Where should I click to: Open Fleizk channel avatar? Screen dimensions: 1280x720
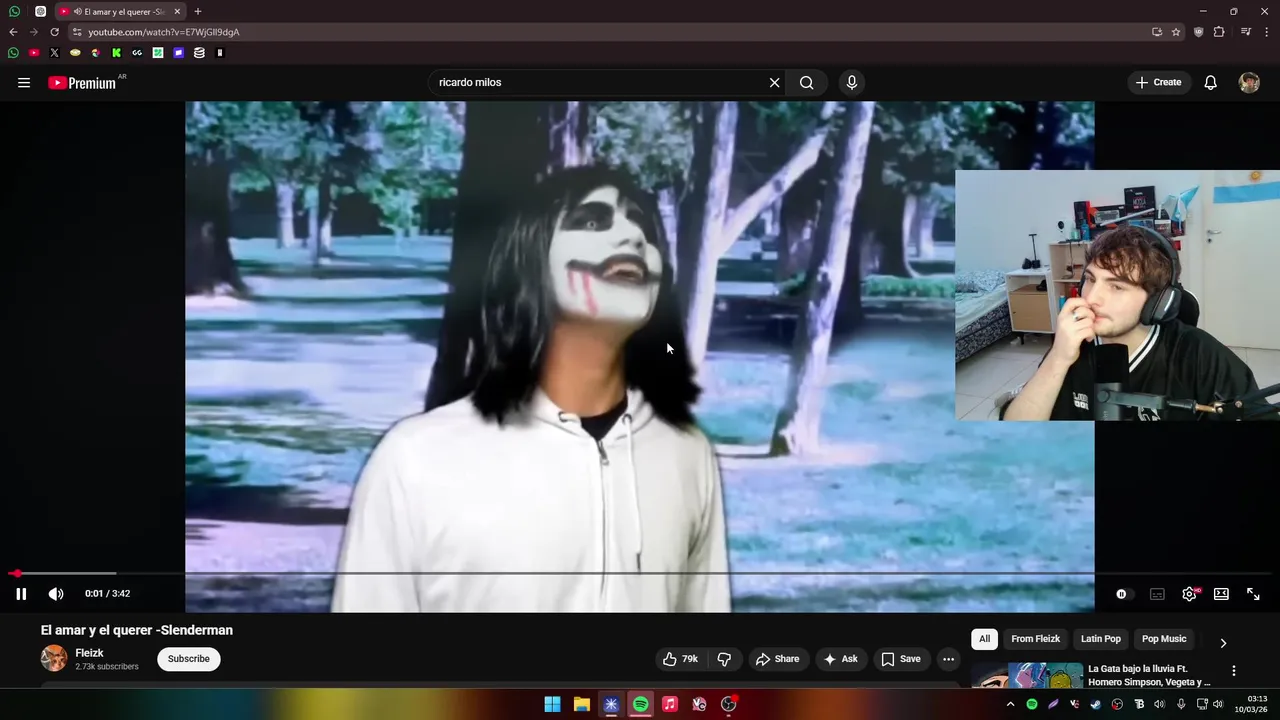pyautogui.click(x=54, y=659)
